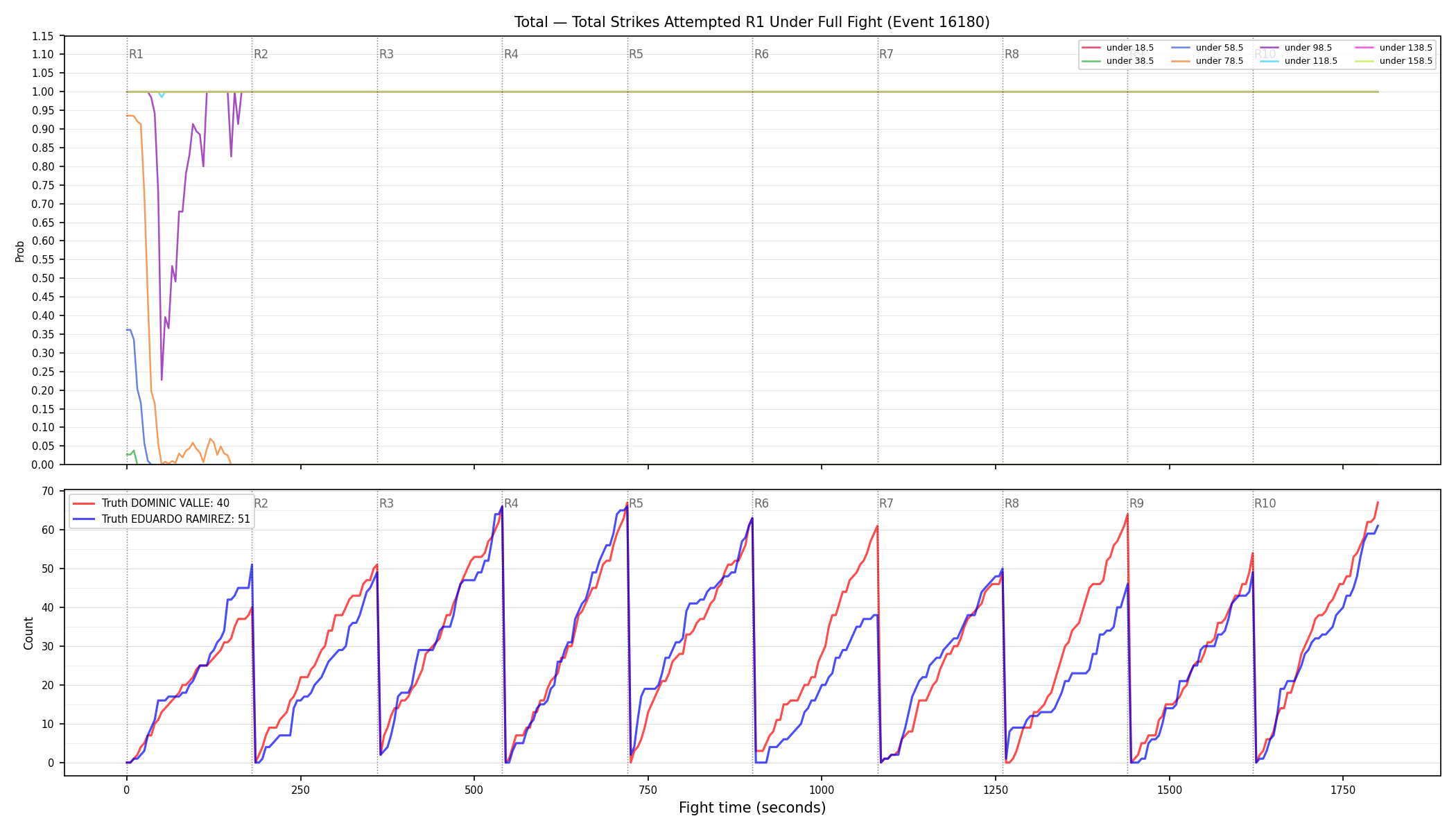Click the 'Truth EDUARDO RAMIREZ: 51' legend text
The height and width of the screenshot is (832, 1456).
(176, 519)
